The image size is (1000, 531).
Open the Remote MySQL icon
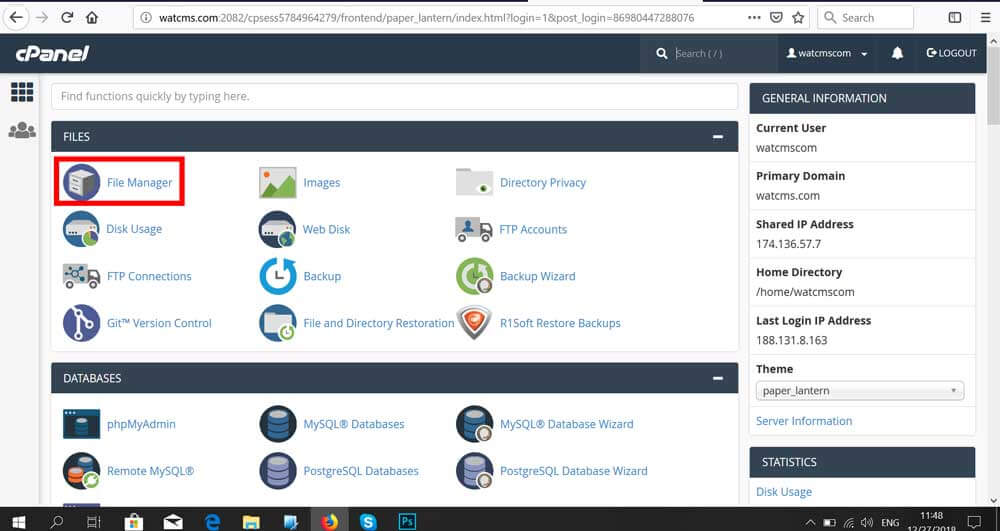coord(81,471)
